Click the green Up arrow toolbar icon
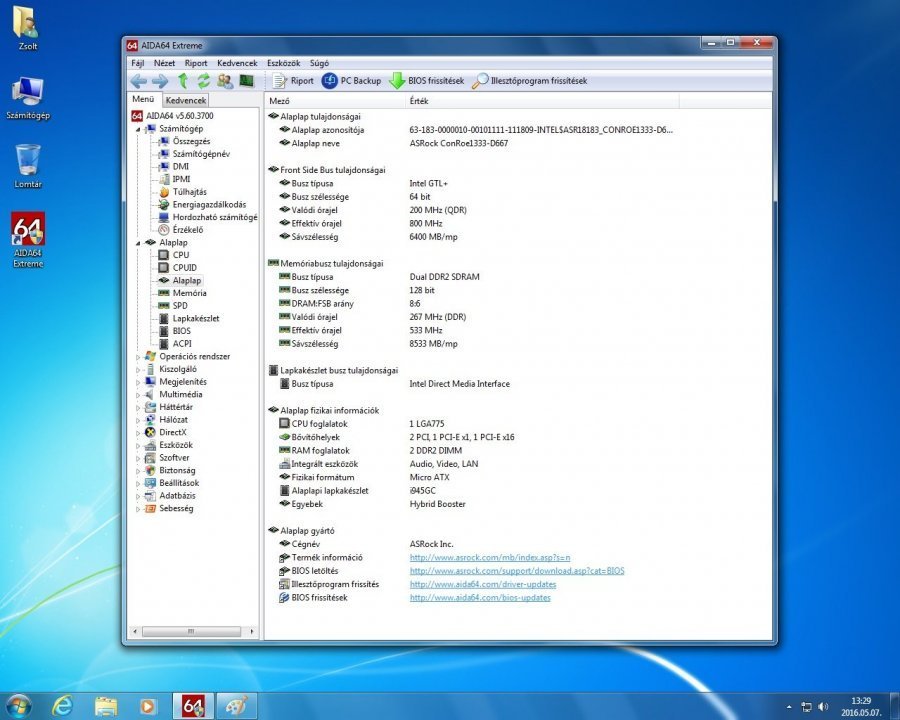Viewport: 900px width, 720px height. pos(183,81)
